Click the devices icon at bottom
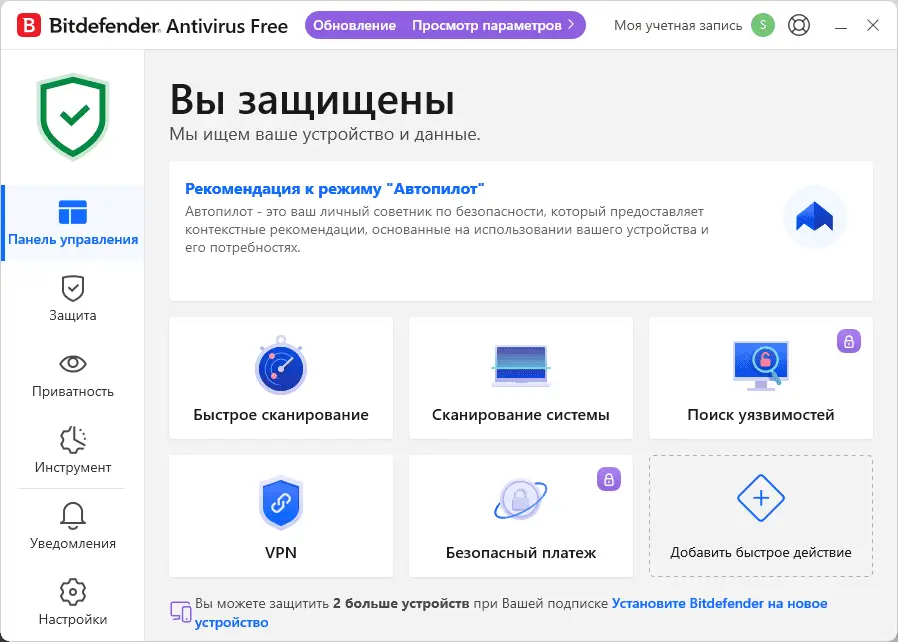The height and width of the screenshot is (642, 898). click(x=180, y=612)
